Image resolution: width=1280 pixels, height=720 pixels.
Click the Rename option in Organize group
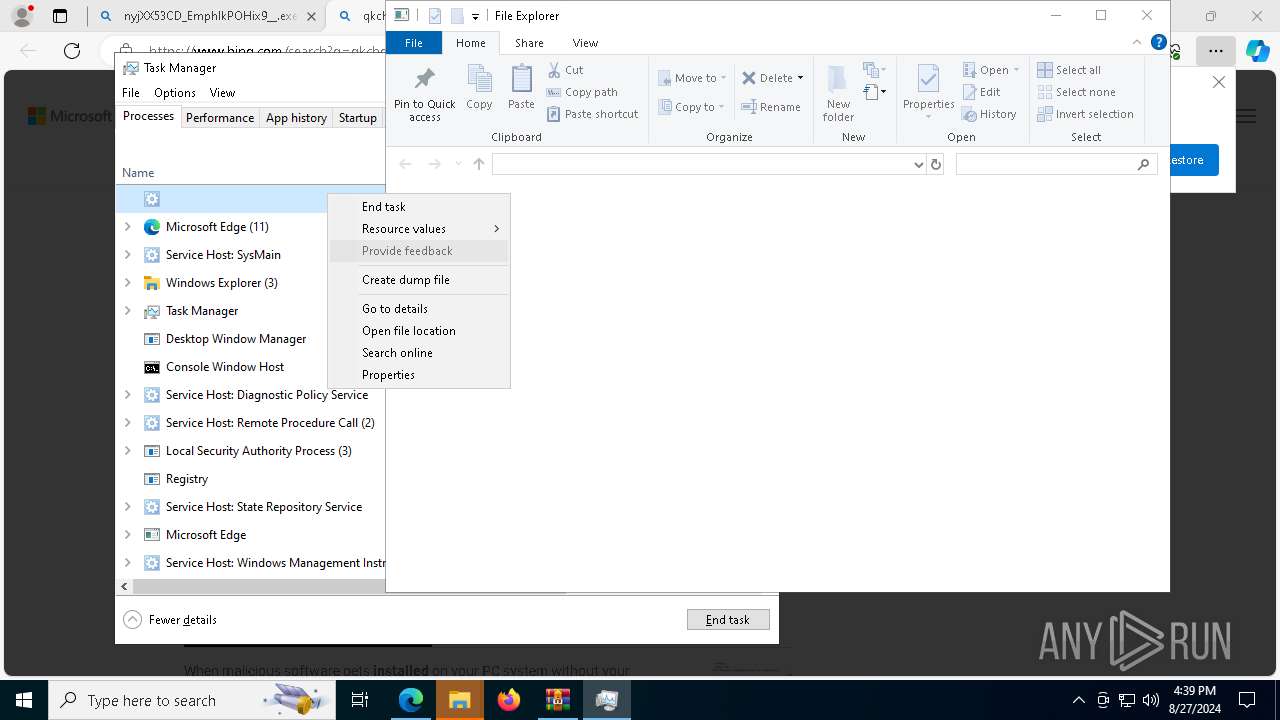[x=771, y=107]
